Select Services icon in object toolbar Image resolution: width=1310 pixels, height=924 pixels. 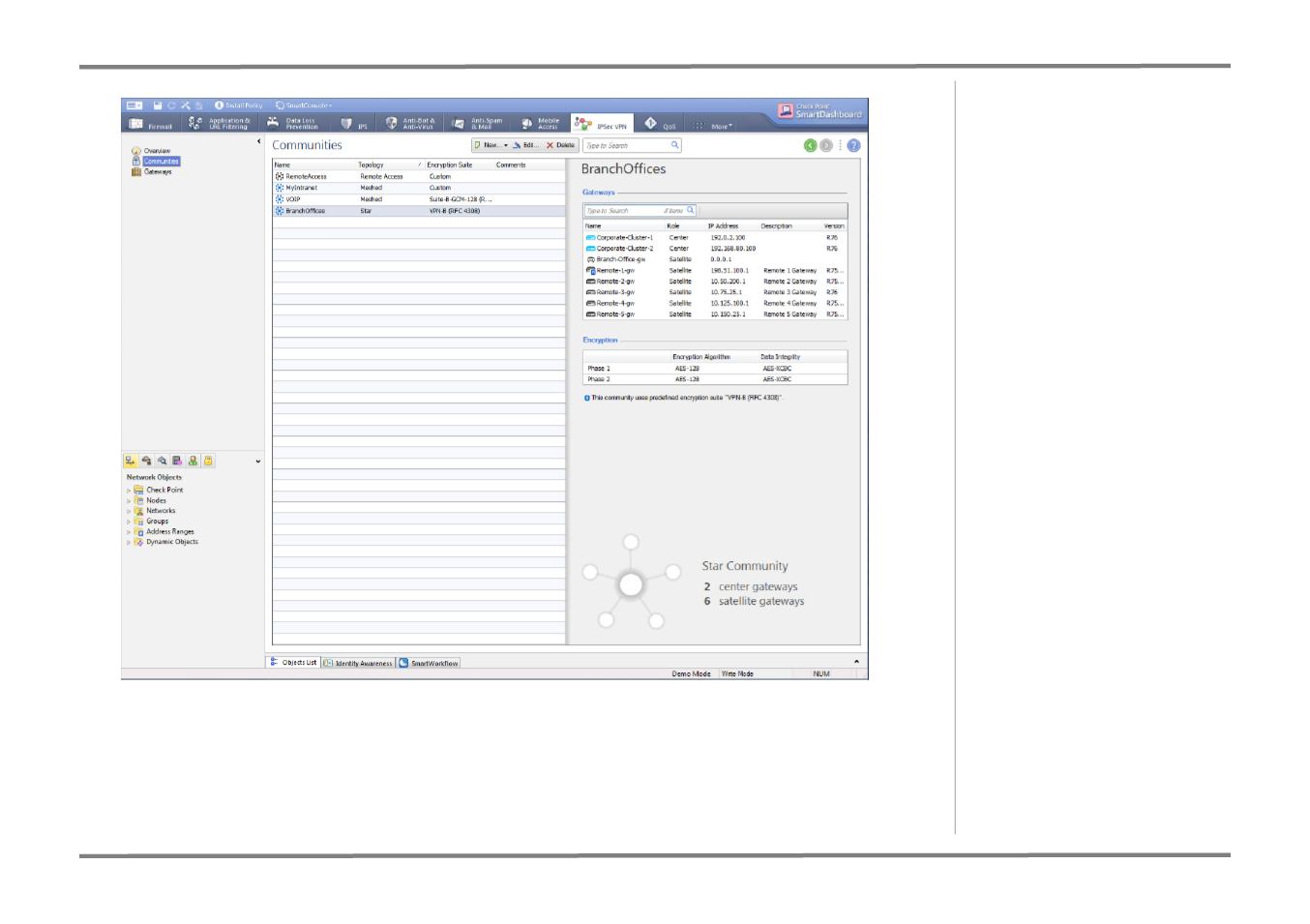146,462
